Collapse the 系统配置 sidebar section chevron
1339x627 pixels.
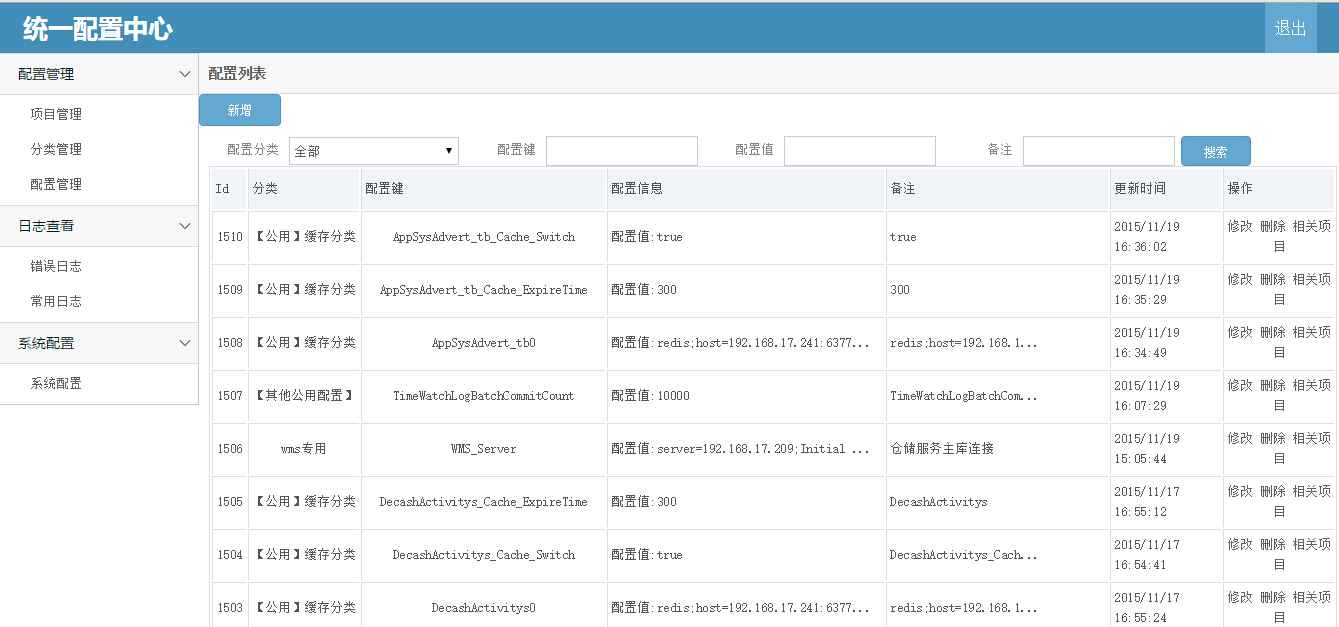coord(185,343)
